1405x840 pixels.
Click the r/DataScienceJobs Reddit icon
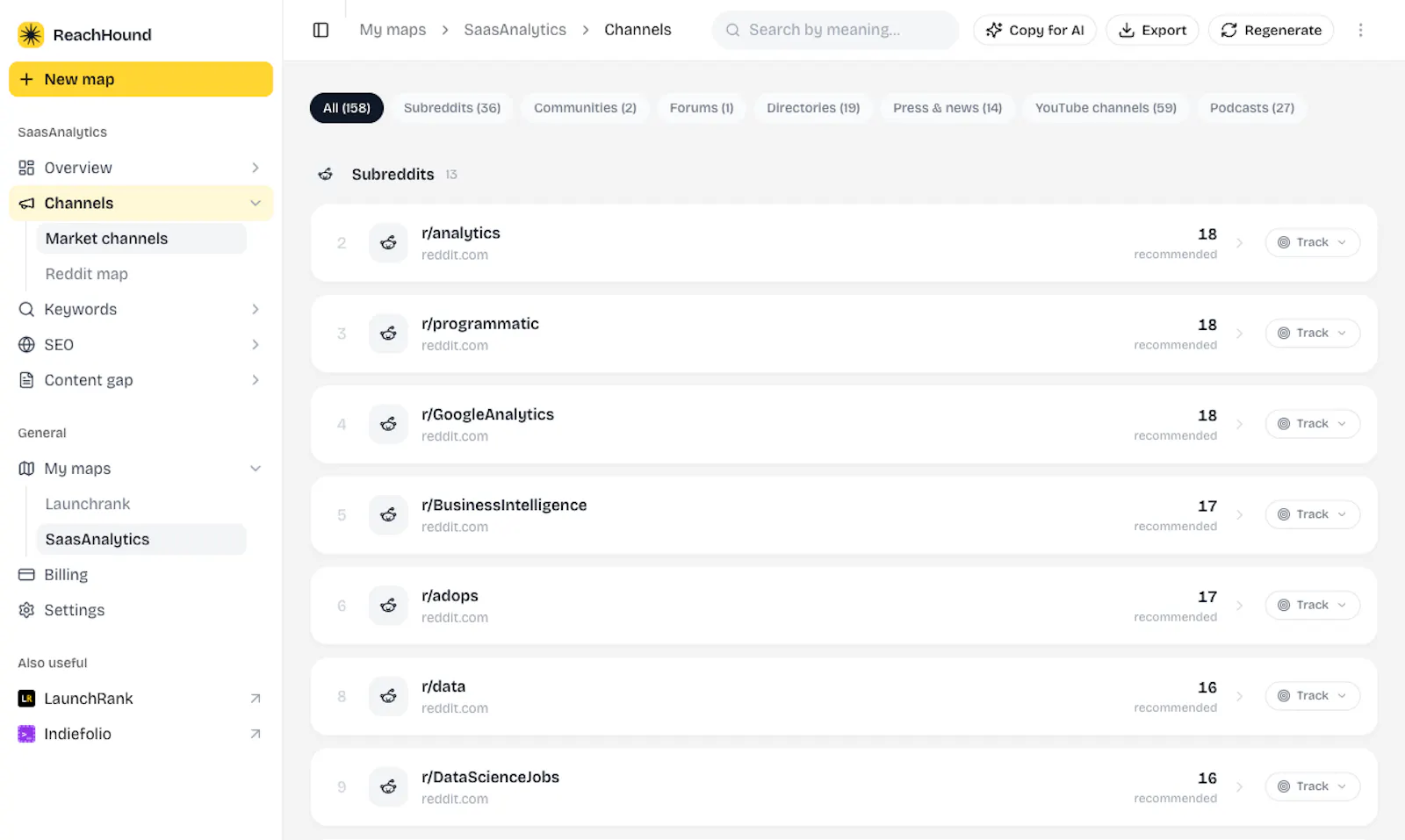[x=388, y=786]
